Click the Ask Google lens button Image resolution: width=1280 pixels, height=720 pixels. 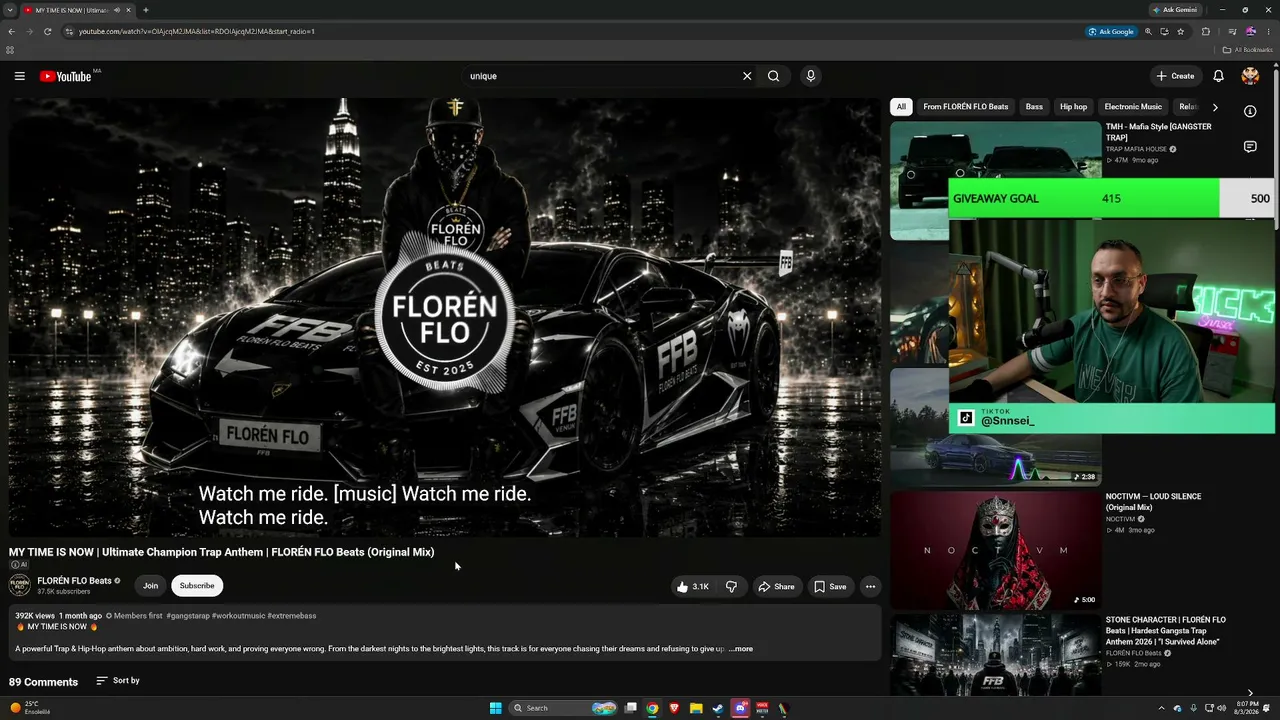point(1111,31)
